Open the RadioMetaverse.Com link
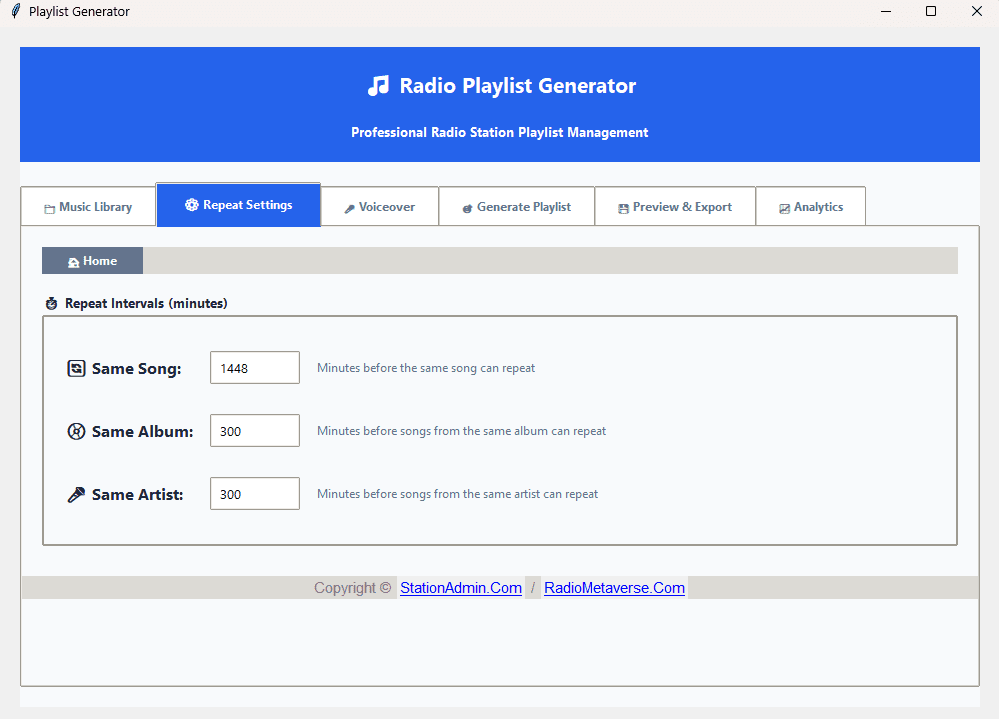This screenshot has height=719, width=999. 614,587
